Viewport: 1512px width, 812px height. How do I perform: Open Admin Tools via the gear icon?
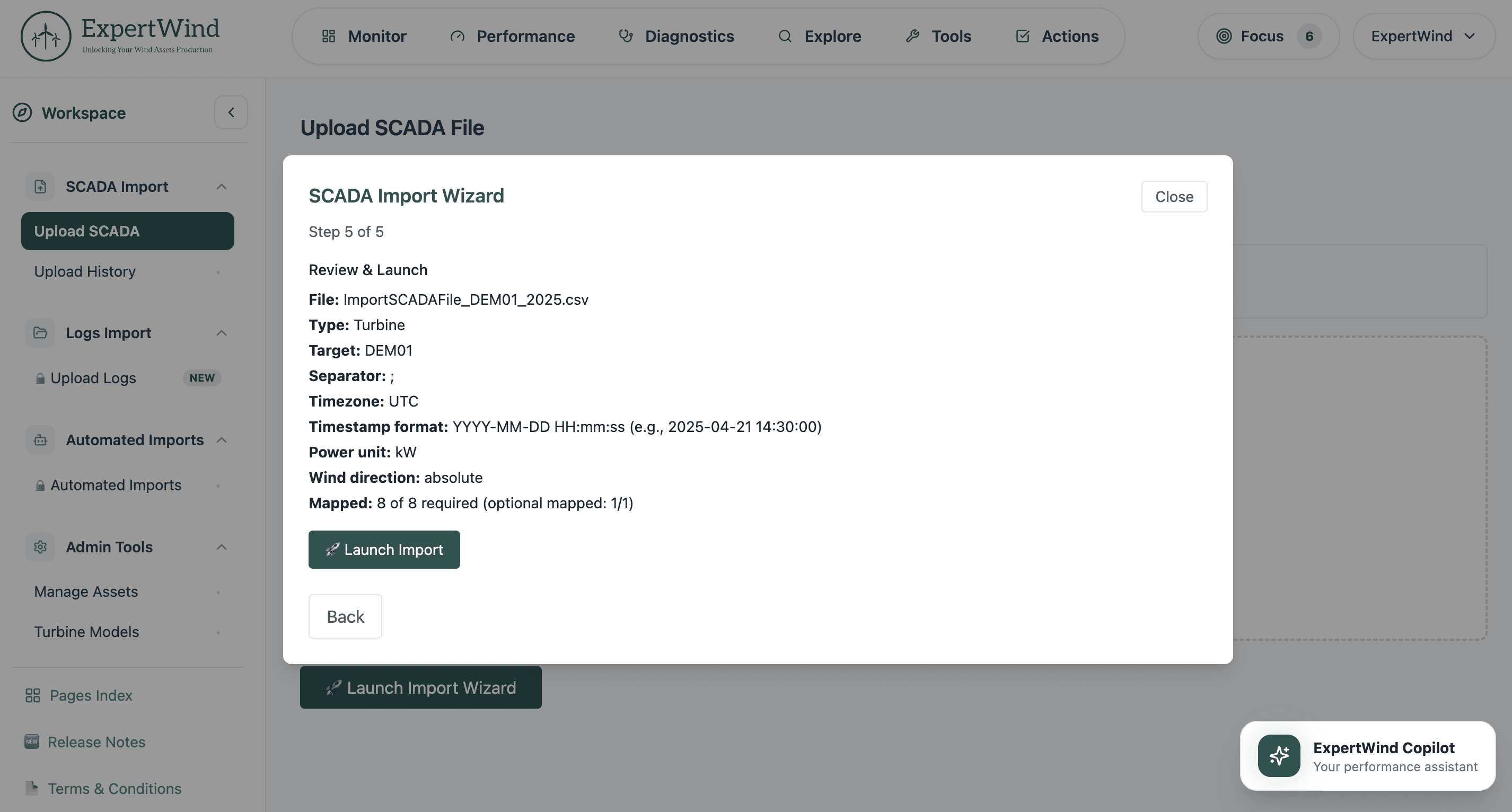(x=39, y=546)
